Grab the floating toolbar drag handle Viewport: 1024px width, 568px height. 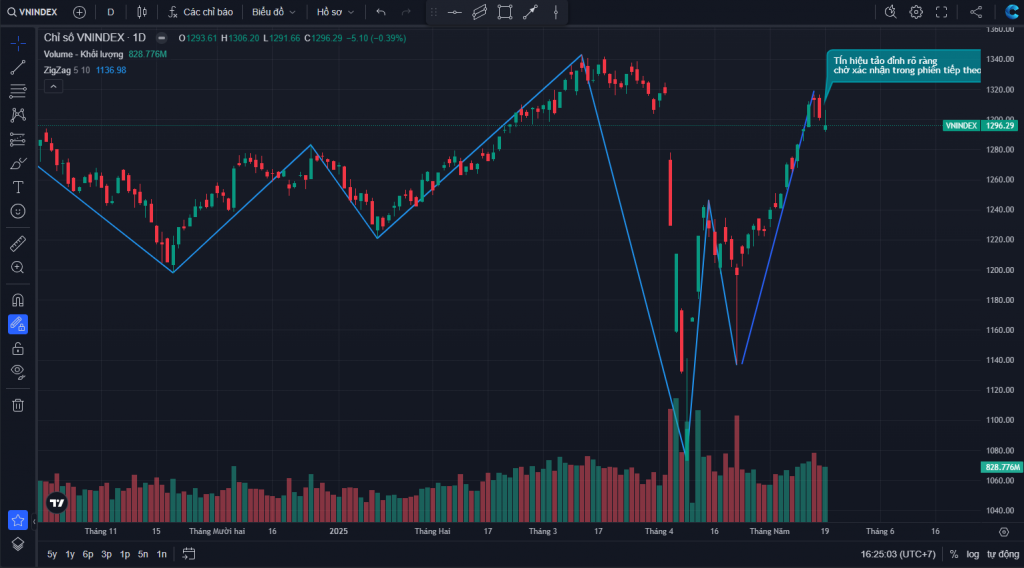click(434, 12)
